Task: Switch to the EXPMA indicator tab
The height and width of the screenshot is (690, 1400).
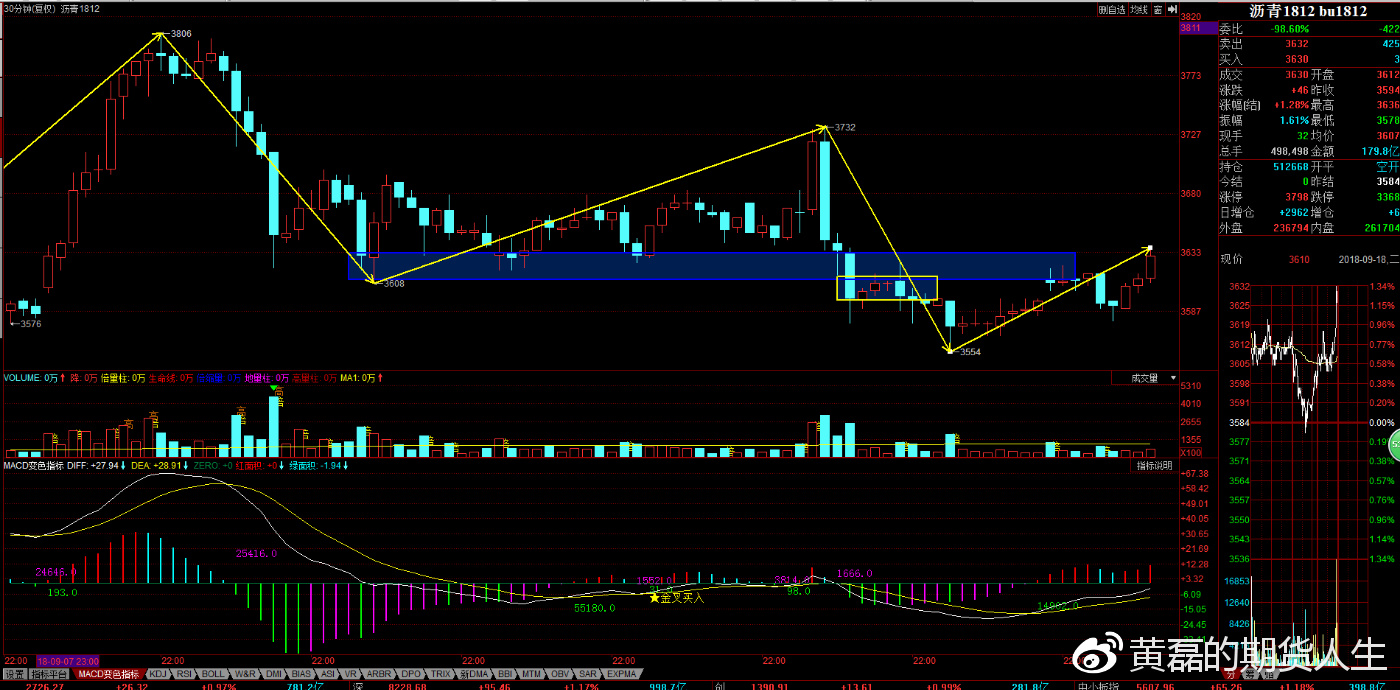Action: click(x=621, y=674)
